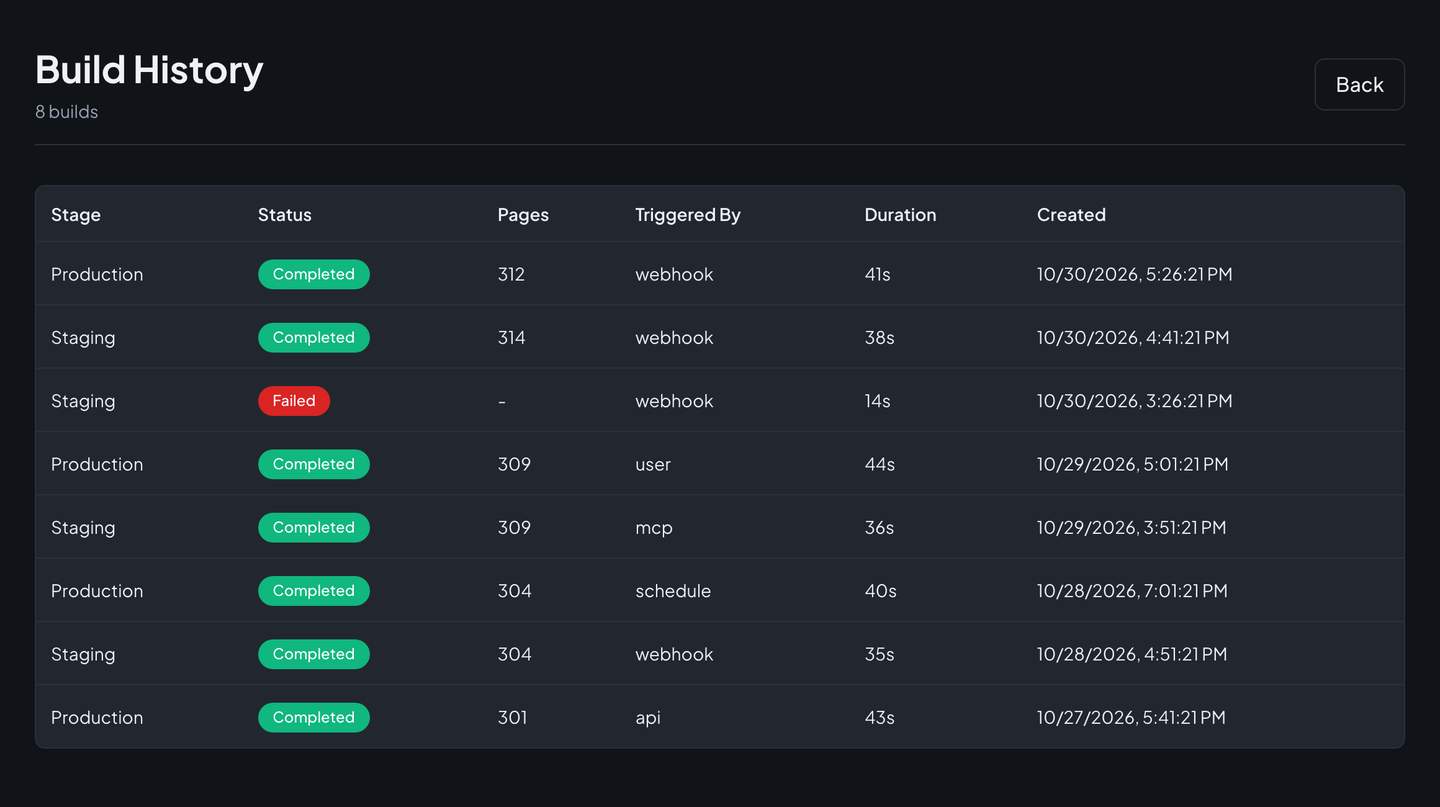Image resolution: width=1440 pixels, height=807 pixels.
Task: Click the Duration column header
Action: click(x=900, y=214)
